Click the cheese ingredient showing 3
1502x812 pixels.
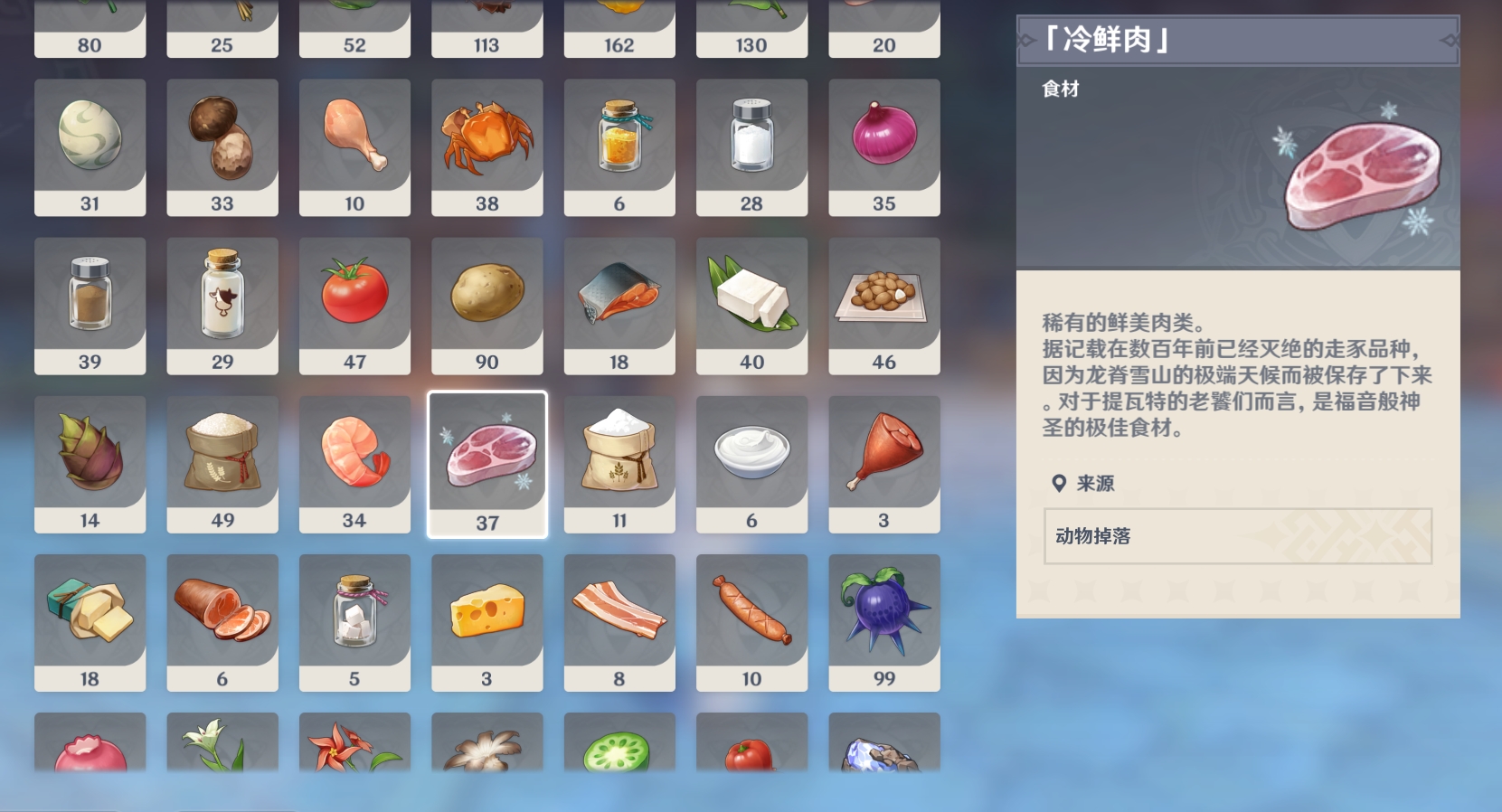point(486,623)
